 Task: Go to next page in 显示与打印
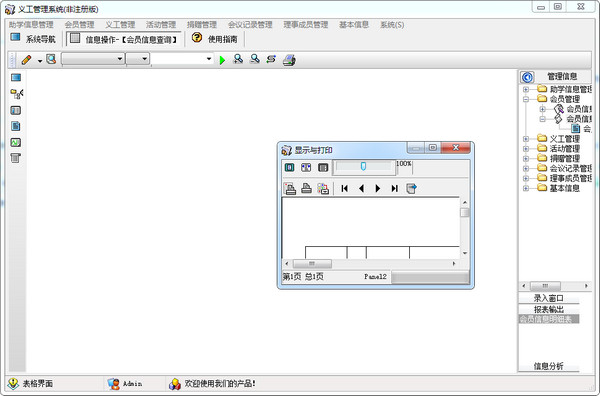(x=378, y=188)
